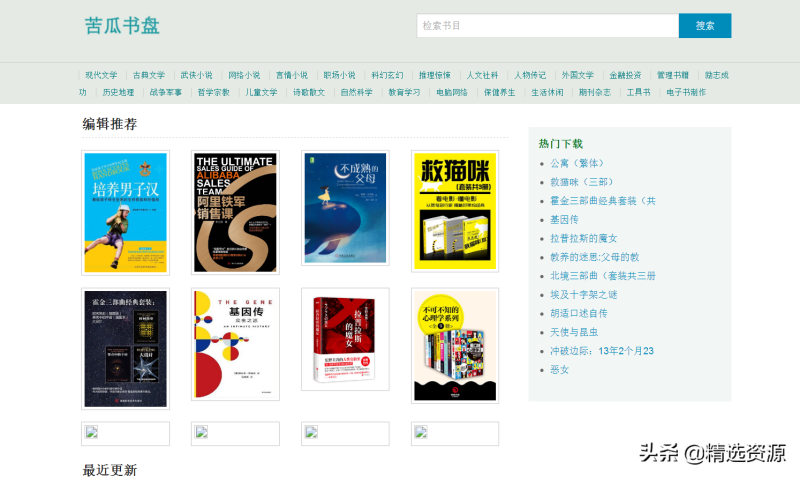
Task: Click the 搜索 search button
Action: [x=705, y=26]
